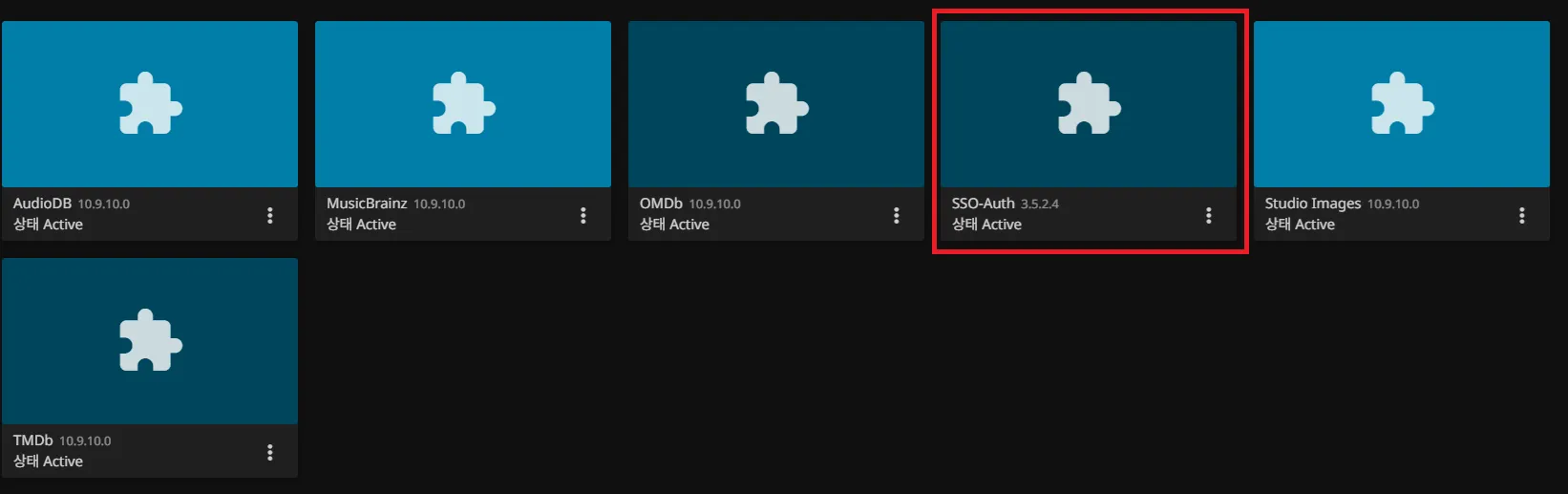Open the MusicBrainz three-dot options menu
The image size is (1568, 494).
coord(583,215)
